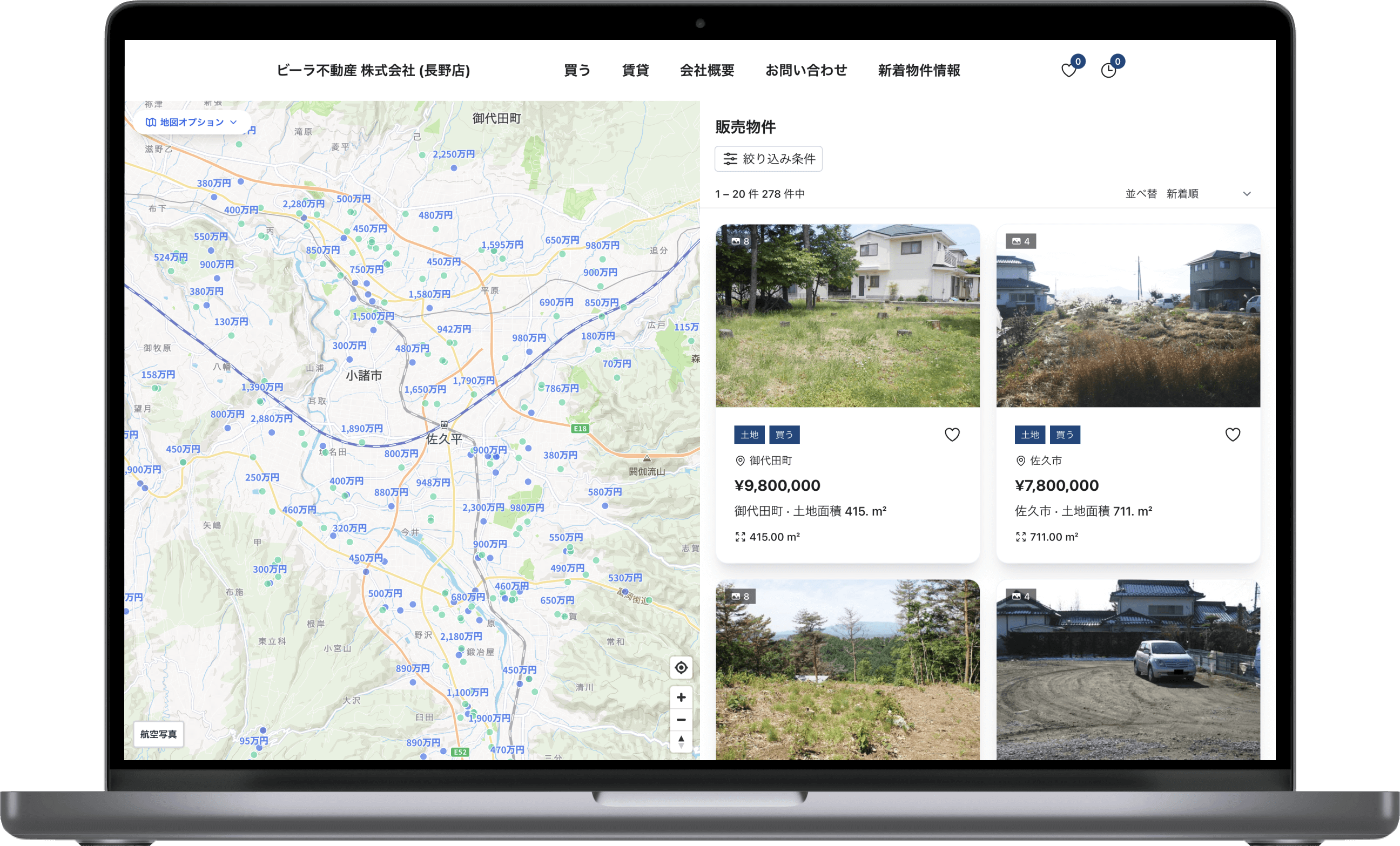Screen dimensions: 1400x846
Task: Zoom out map with minus button
Action: pyautogui.click(x=681, y=719)
